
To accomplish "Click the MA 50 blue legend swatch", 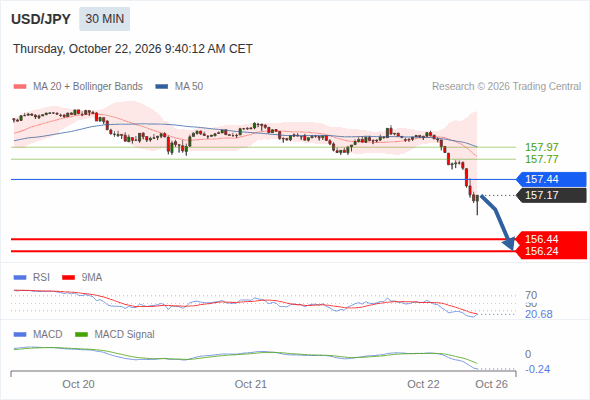I will coord(162,87).
